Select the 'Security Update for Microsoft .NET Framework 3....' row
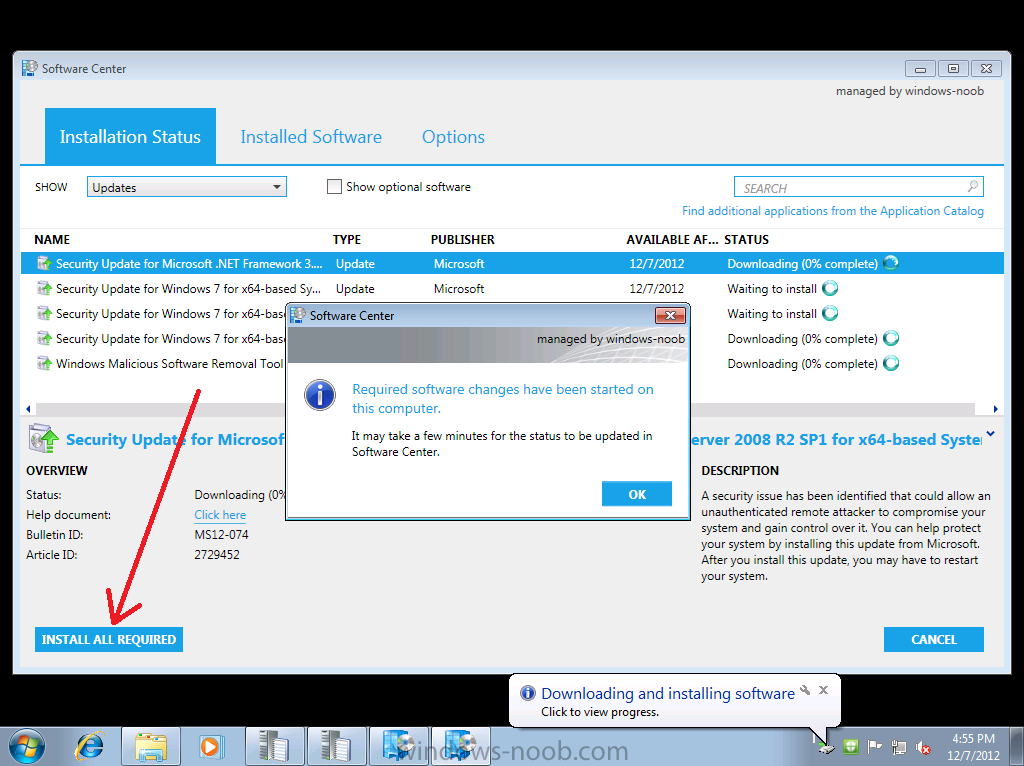This screenshot has width=1024, height=766. point(512,263)
